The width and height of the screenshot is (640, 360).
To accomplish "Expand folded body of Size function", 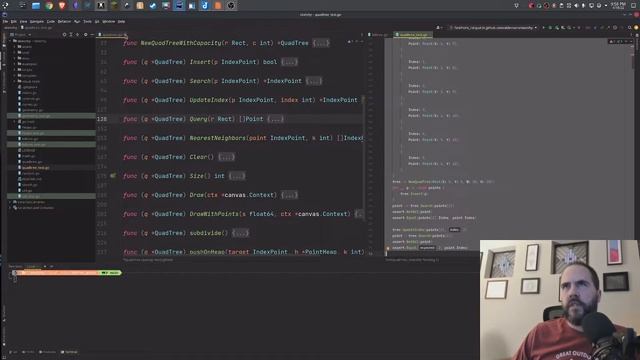I will pos(237,176).
